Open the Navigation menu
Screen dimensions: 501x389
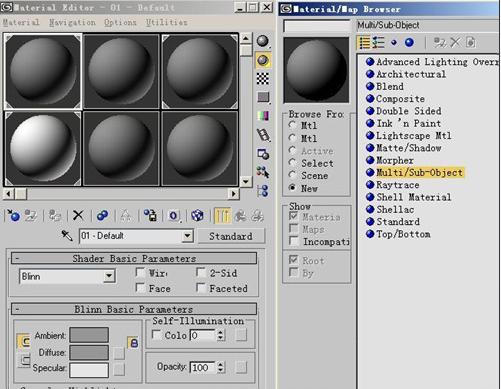pos(72,22)
